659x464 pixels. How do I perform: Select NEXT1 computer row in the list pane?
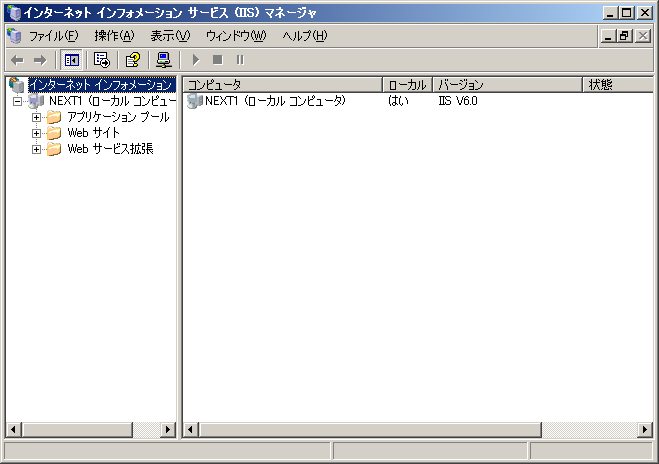tap(274, 101)
